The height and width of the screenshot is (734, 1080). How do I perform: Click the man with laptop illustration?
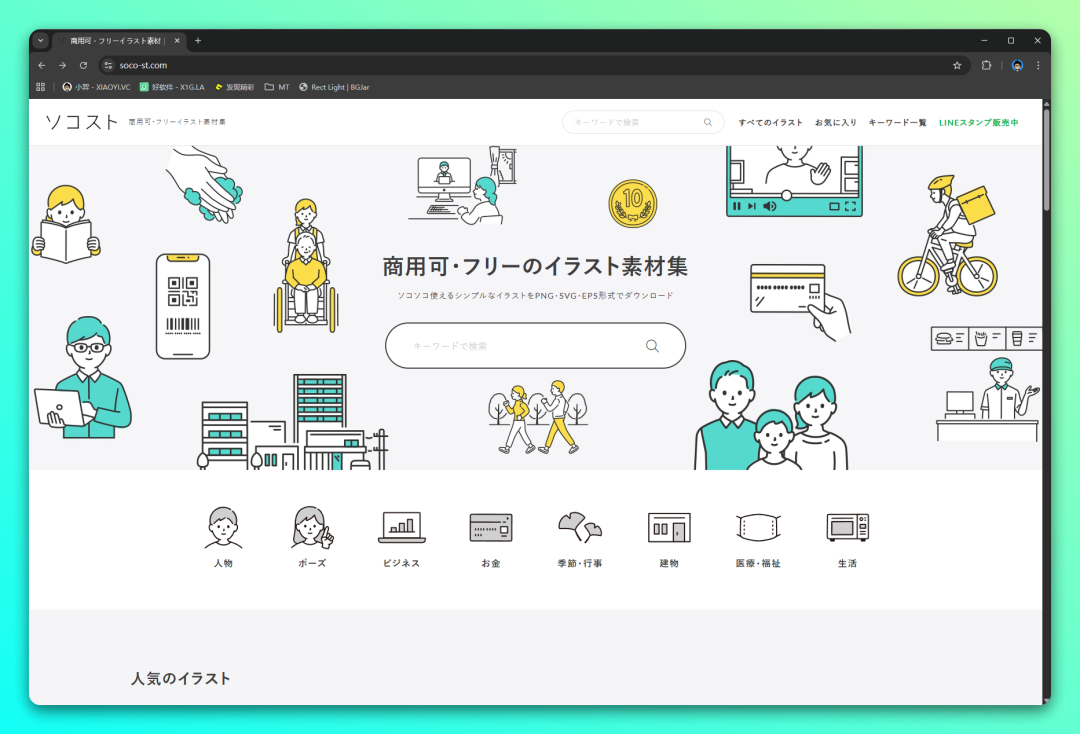click(83, 377)
